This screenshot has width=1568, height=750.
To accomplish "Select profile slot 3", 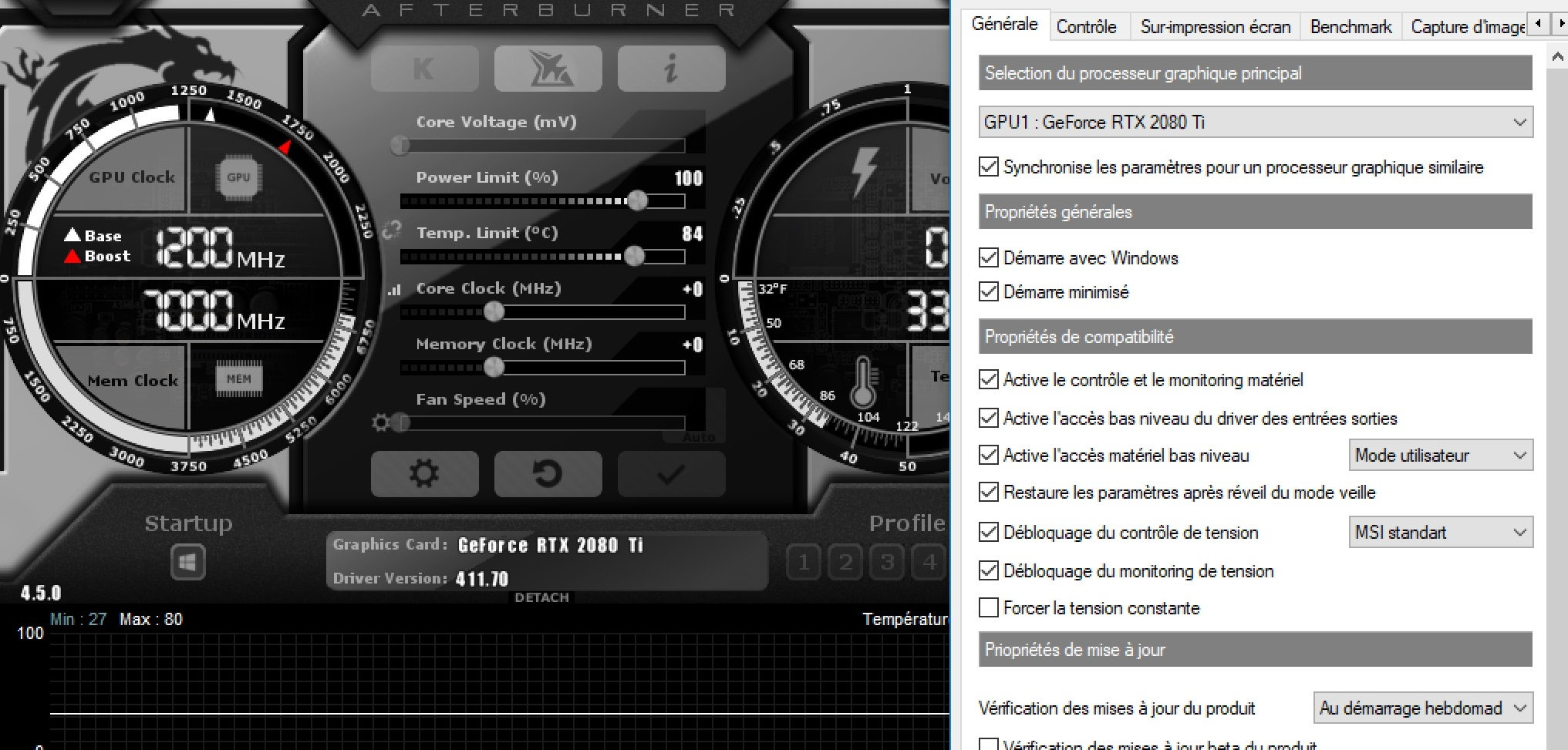I will 888,562.
